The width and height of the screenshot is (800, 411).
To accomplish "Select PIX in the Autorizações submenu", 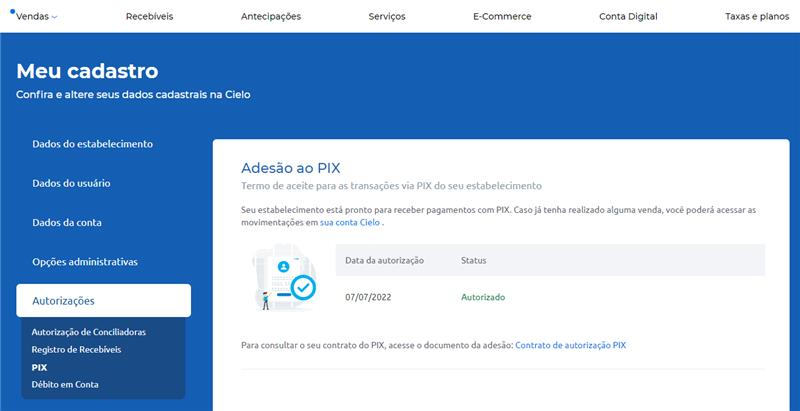I will 39,367.
